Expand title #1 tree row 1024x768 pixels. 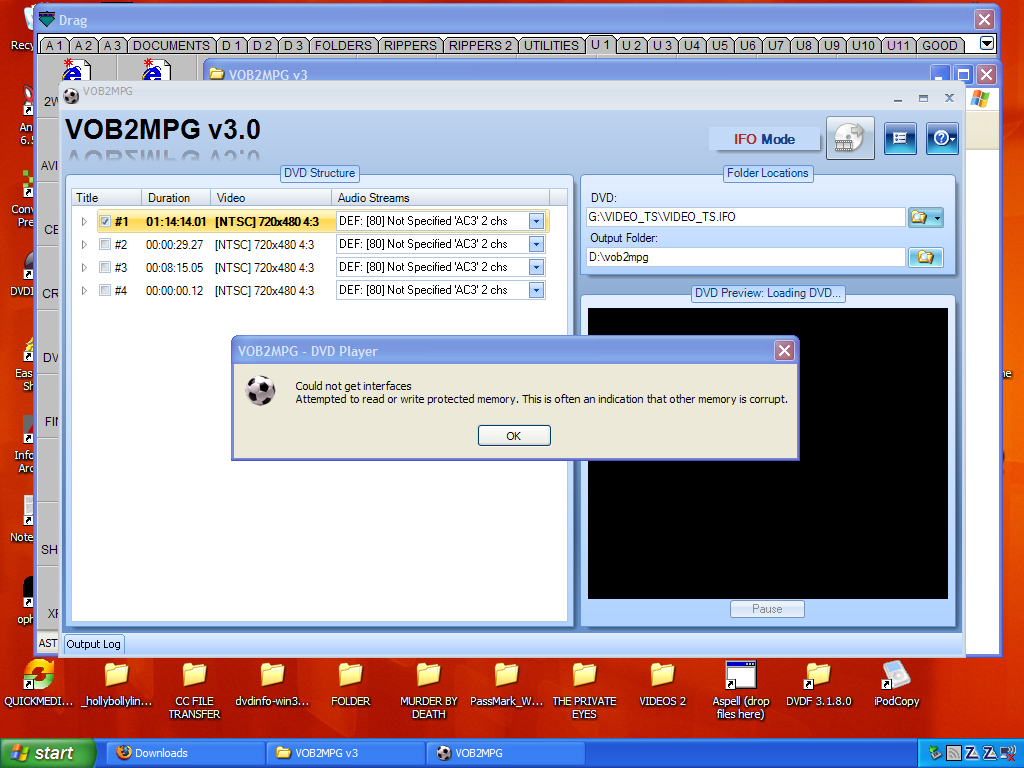(84, 221)
